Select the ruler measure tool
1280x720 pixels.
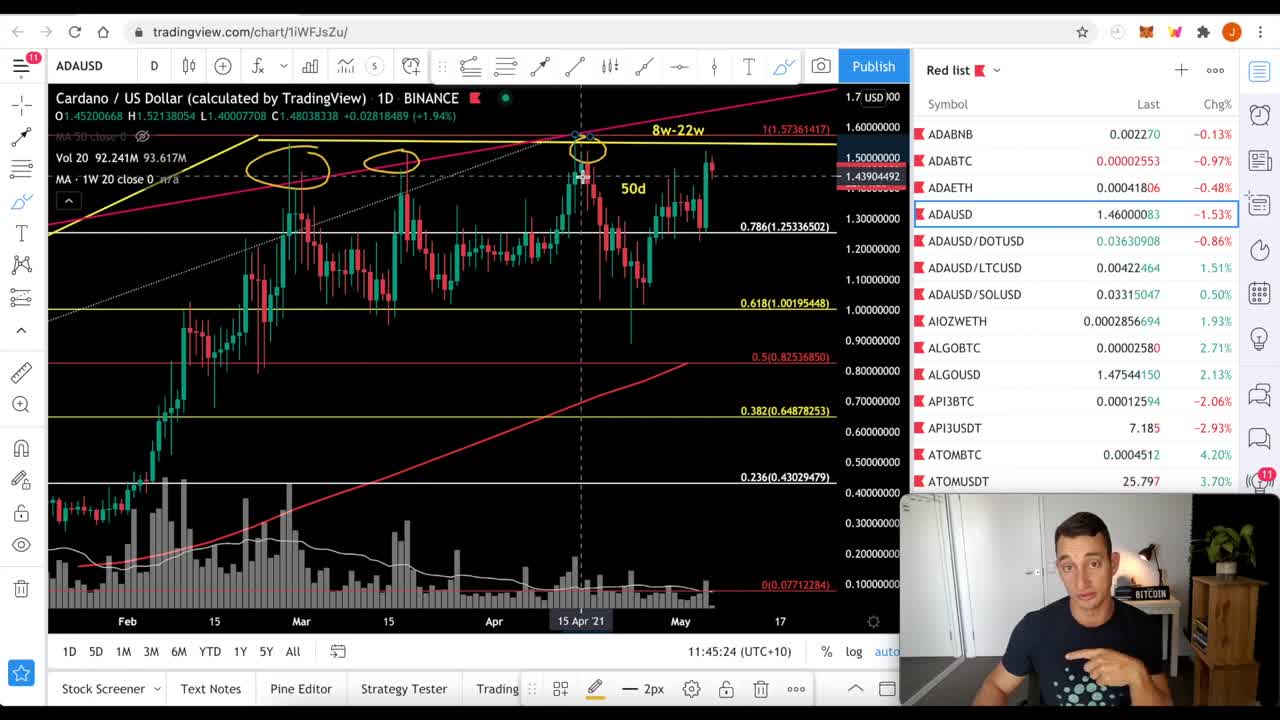pyautogui.click(x=21, y=372)
